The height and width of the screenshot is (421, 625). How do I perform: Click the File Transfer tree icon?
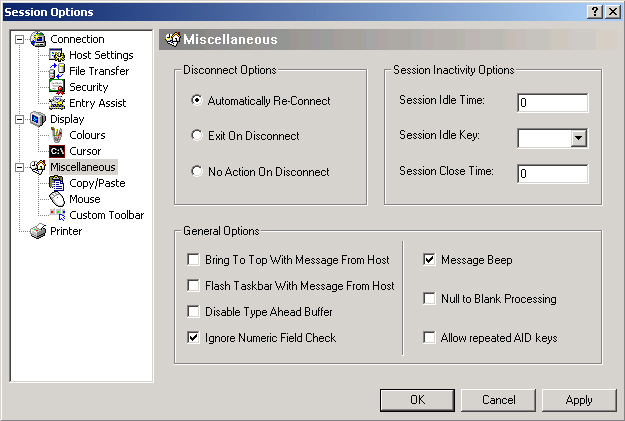pos(57,71)
